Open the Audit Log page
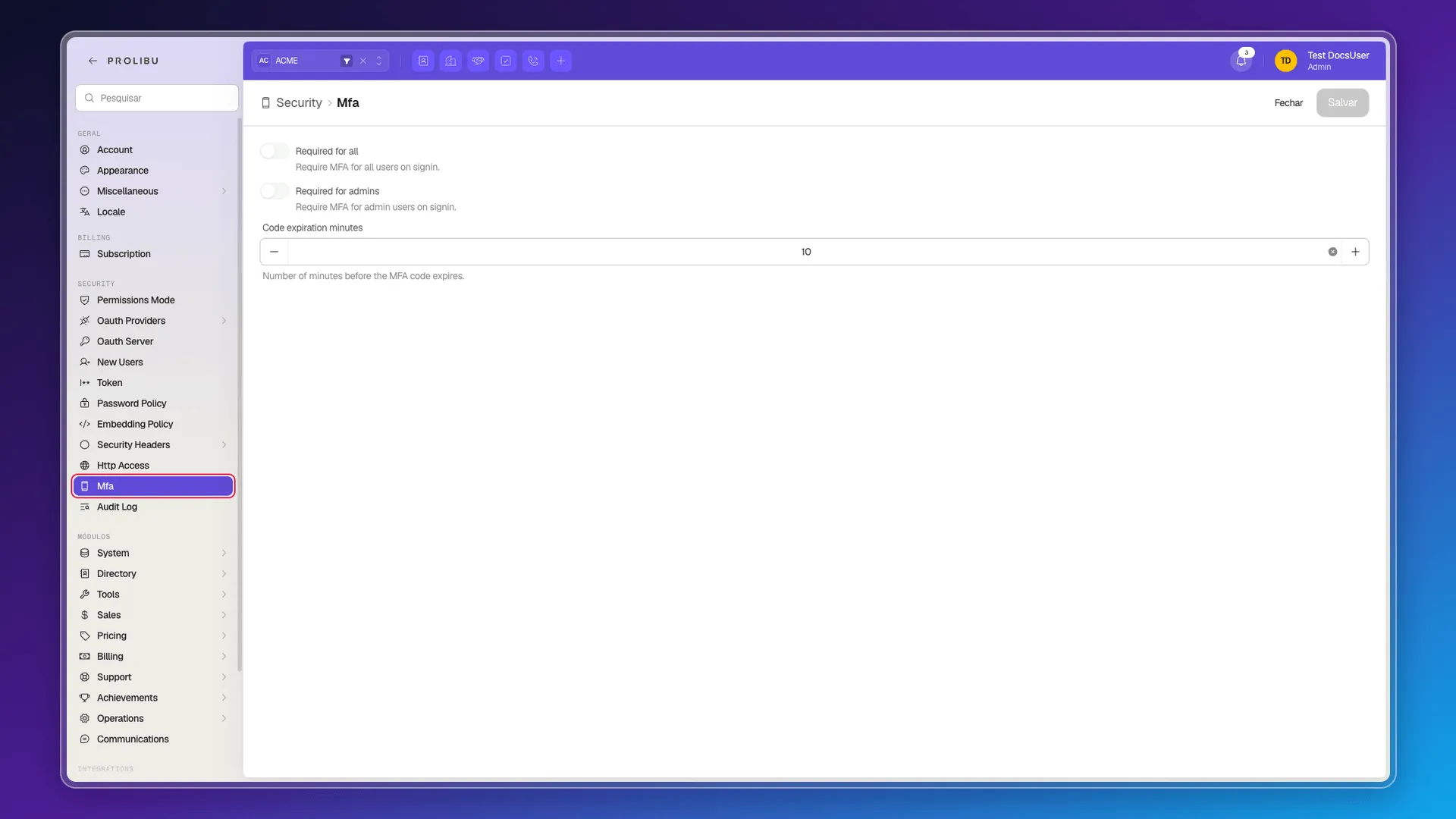 (153, 507)
